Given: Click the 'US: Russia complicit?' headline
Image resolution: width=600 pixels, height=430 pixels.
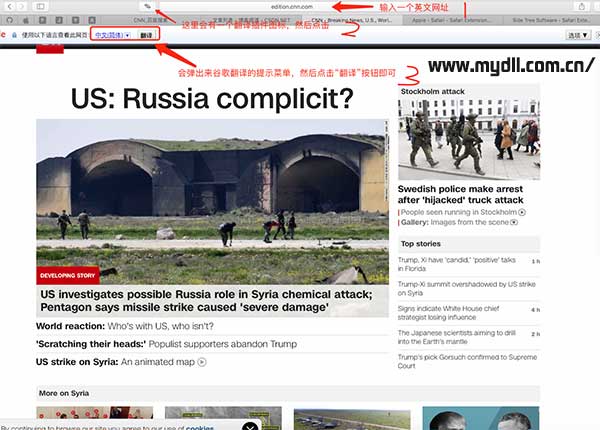Looking at the screenshot, I should pyautogui.click(x=212, y=99).
